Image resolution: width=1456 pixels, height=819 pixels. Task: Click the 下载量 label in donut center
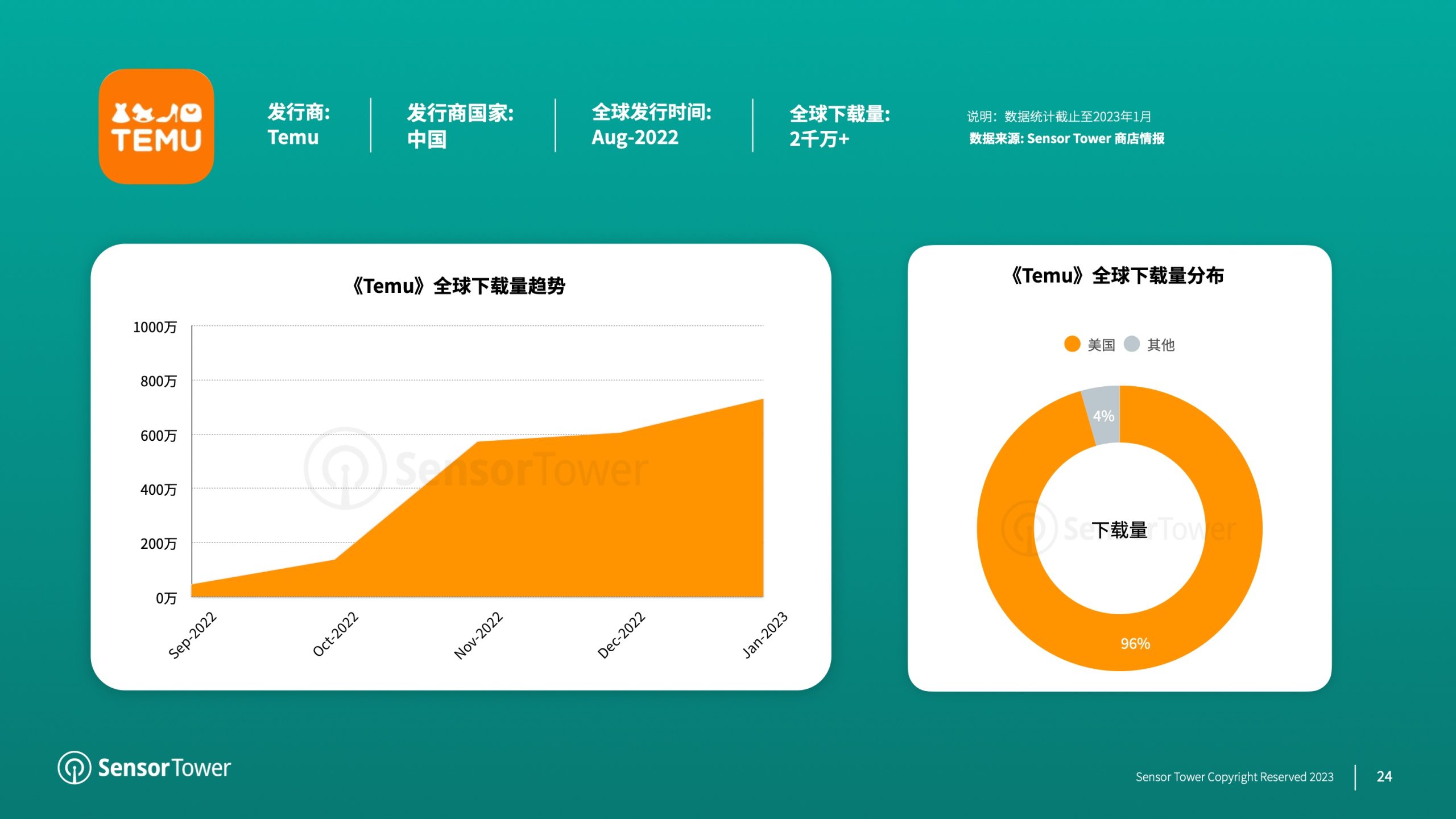[x=1119, y=530]
